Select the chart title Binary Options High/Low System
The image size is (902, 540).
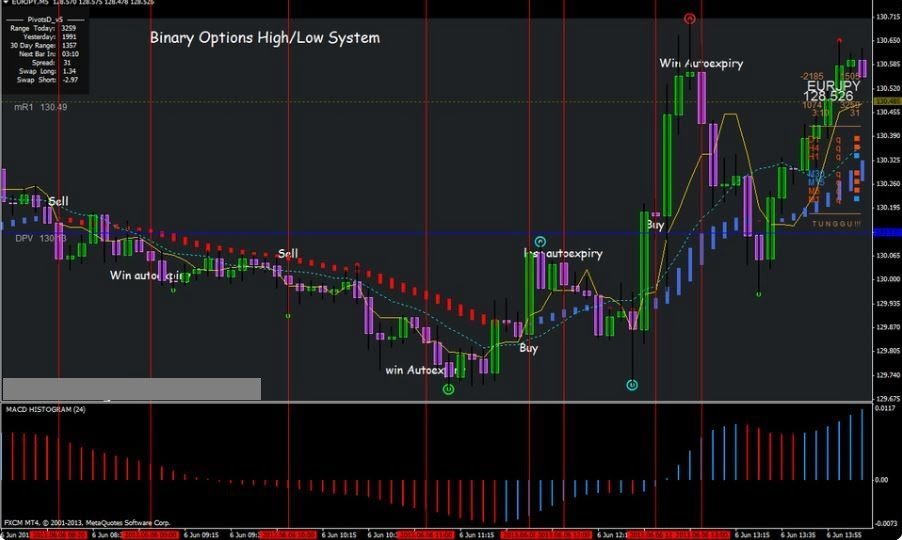265,38
